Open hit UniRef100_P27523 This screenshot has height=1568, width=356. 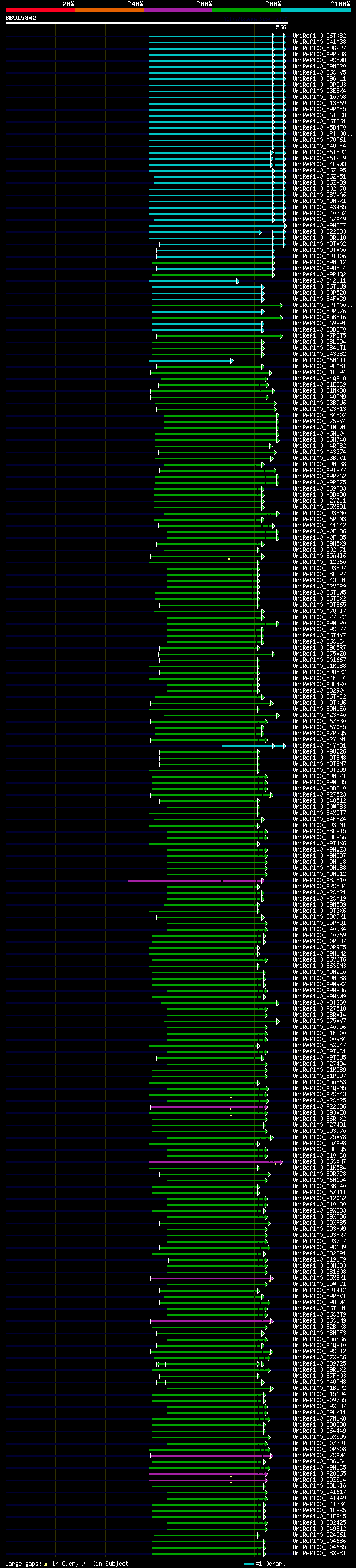click(x=319, y=794)
